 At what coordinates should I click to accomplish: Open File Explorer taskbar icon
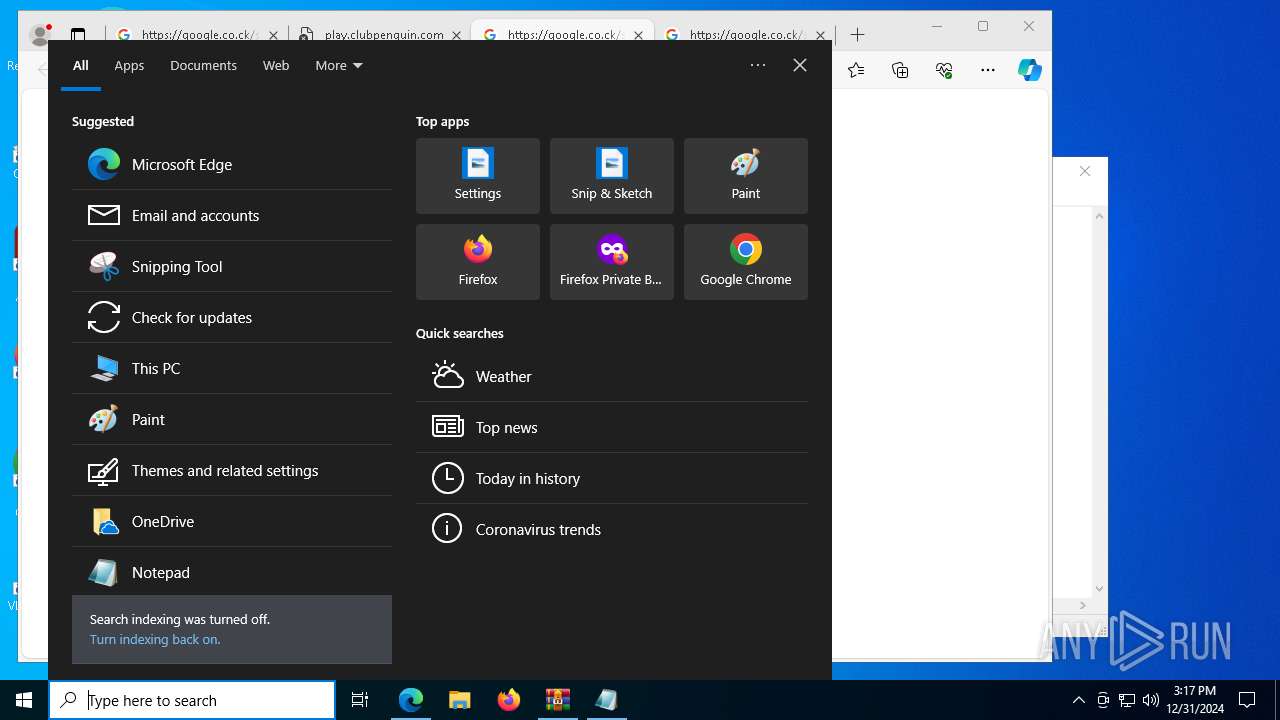[460, 700]
